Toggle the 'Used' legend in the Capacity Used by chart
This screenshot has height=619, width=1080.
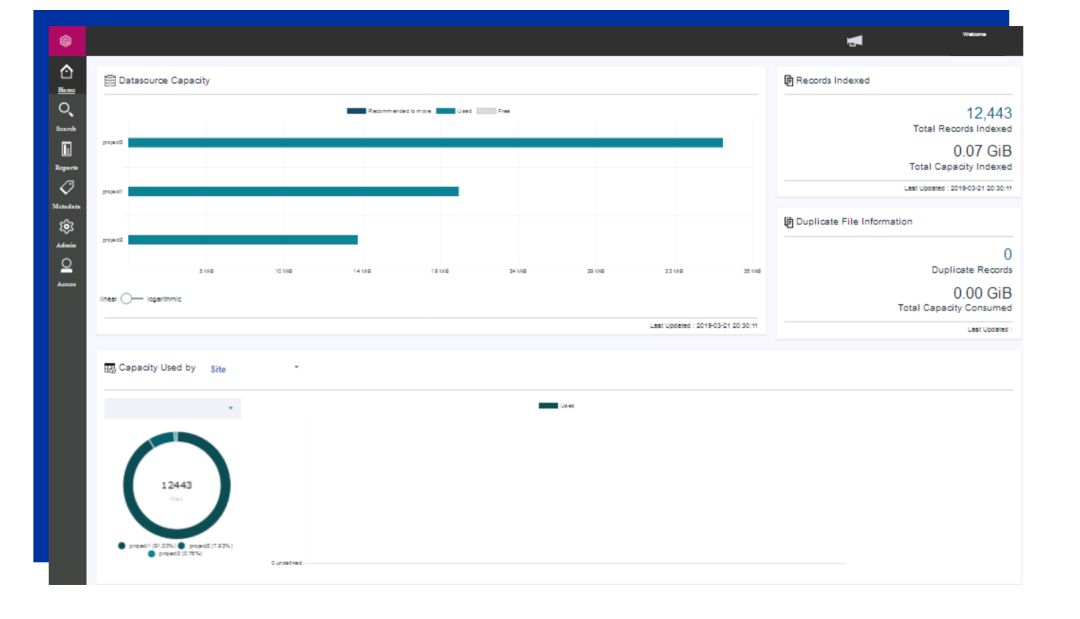(548, 406)
